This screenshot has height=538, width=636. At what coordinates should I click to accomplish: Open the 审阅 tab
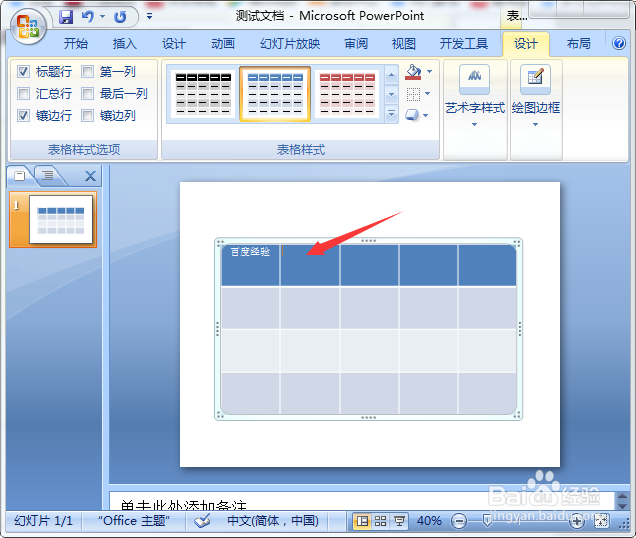[x=356, y=43]
